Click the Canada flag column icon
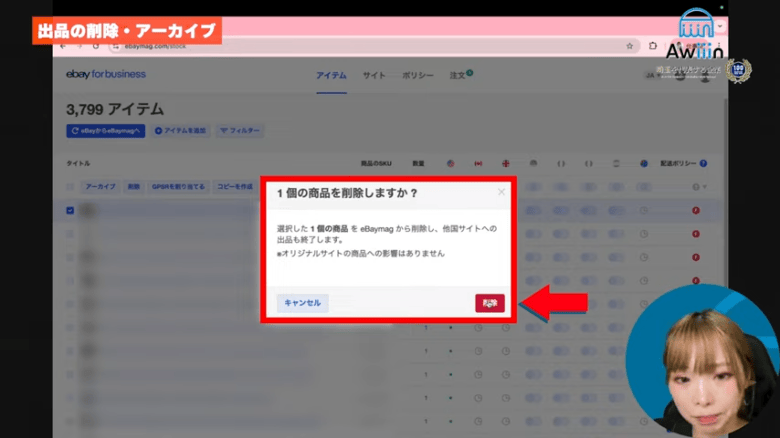 [478, 163]
